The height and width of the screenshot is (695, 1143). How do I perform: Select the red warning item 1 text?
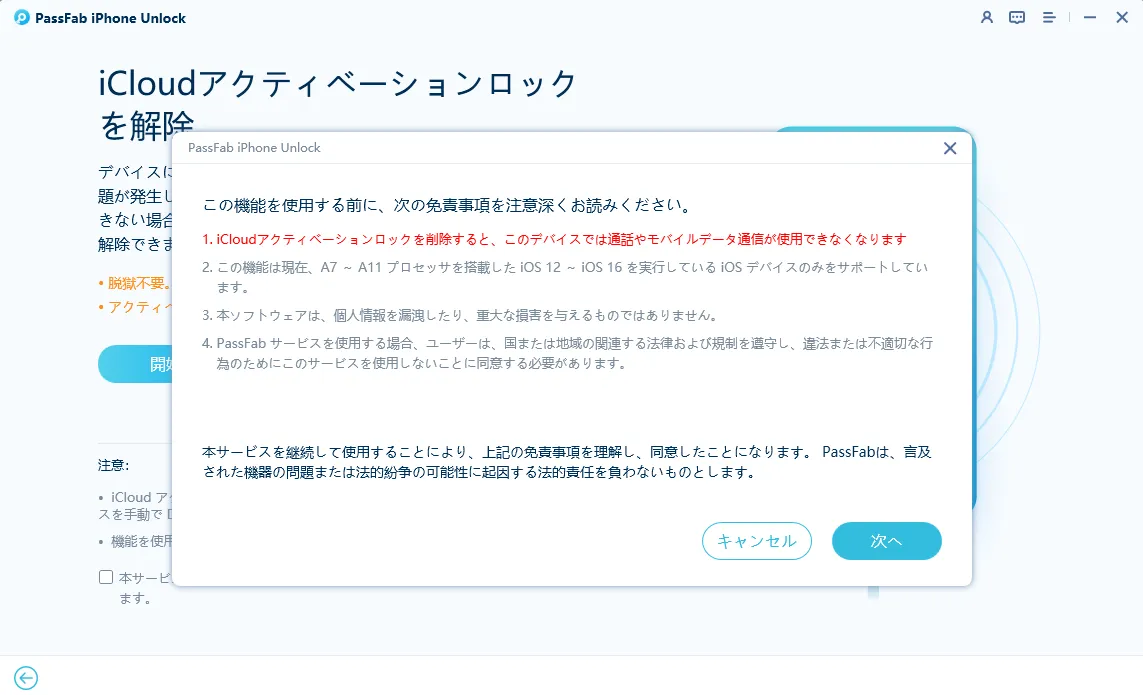tap(554, 239)
